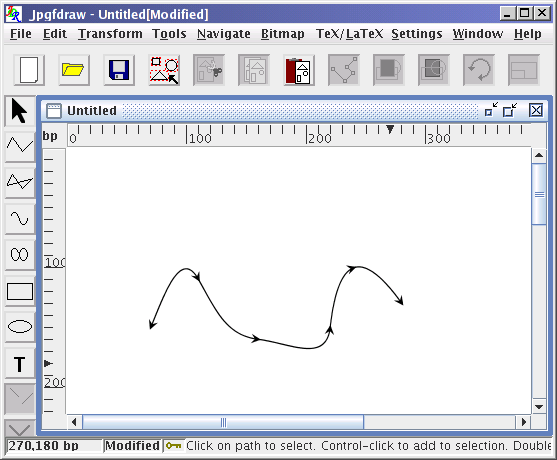
Task: Click the Select All objects icon
Action: [164, 70]
